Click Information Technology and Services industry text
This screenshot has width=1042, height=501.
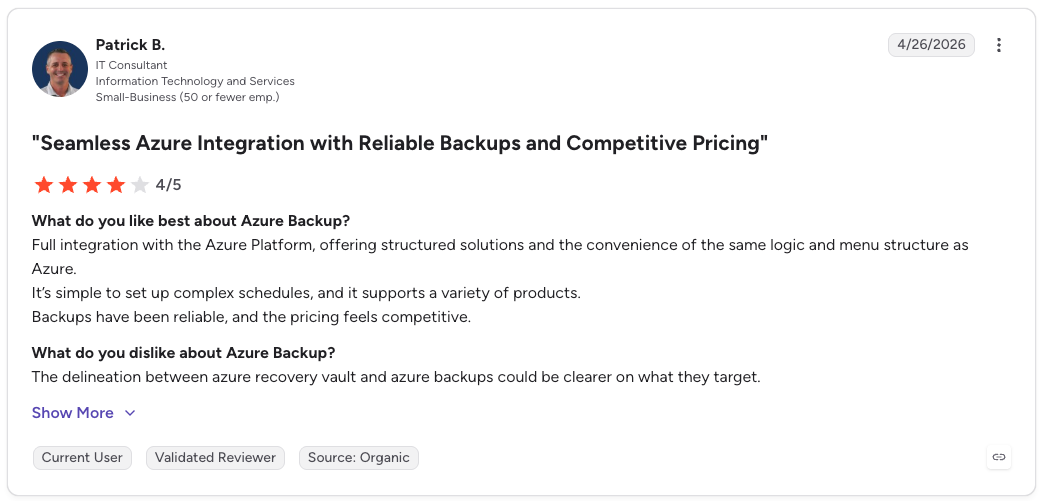pos(195,81)
